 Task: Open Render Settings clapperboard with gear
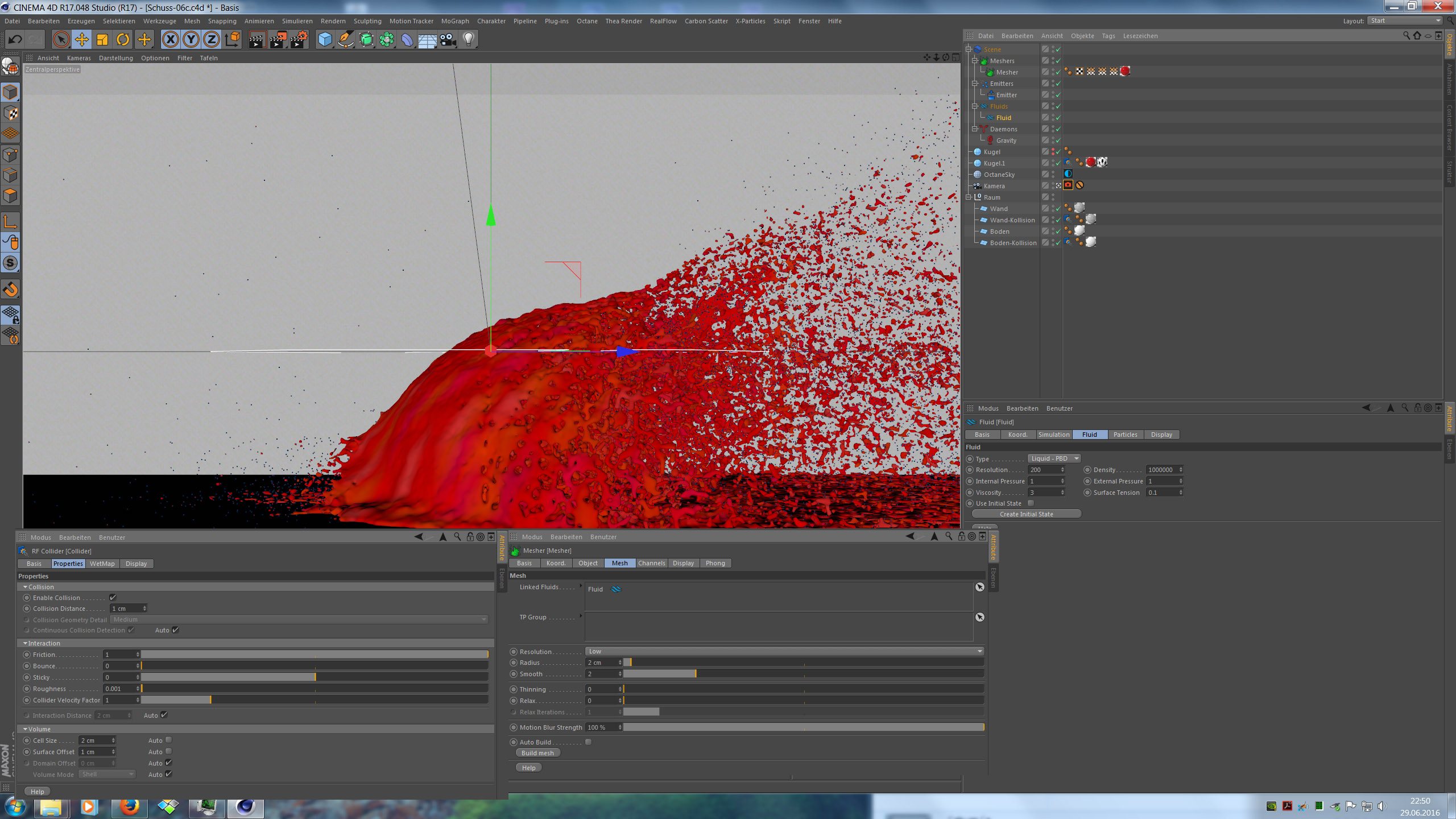tap(299, 39)
